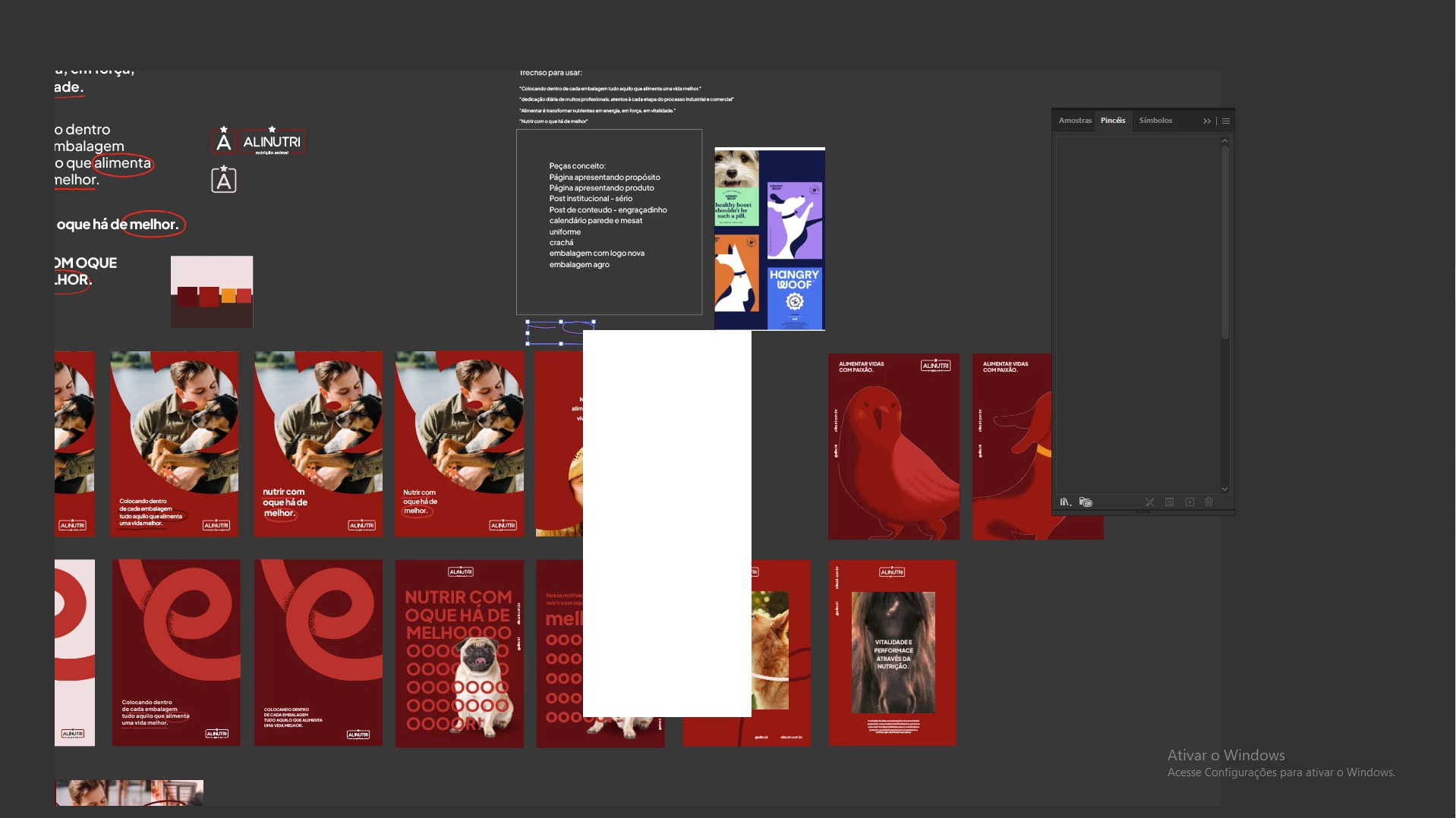Select the pug poster 'Nutrir com oque há de'
The width and height of the screenshot is (1456, 818).
[x=459, y=654]
